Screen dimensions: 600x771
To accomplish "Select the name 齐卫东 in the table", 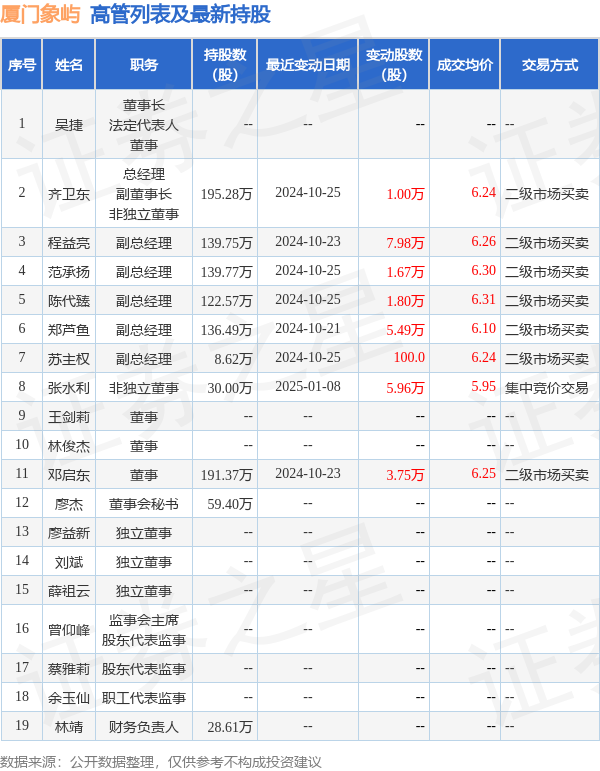I will click(x=69, y=193).
